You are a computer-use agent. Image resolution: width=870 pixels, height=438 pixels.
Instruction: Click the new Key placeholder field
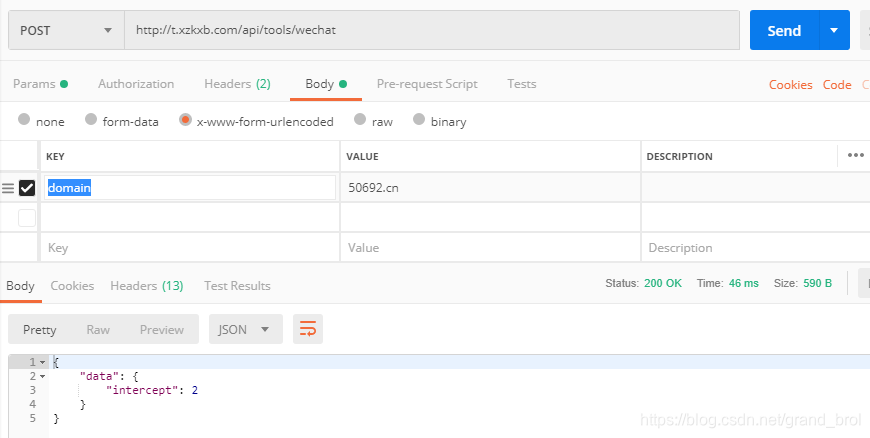pos(190,248)
